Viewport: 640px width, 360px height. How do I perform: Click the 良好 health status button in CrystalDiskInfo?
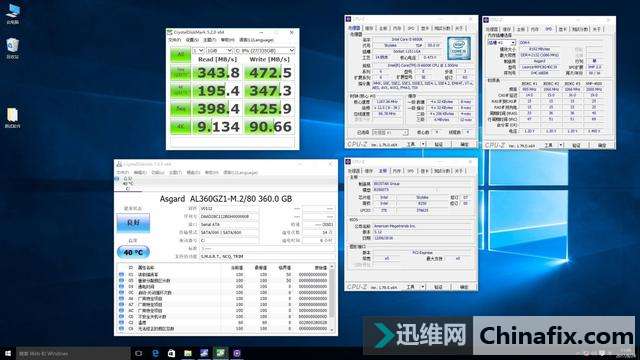tap(133, 223)
